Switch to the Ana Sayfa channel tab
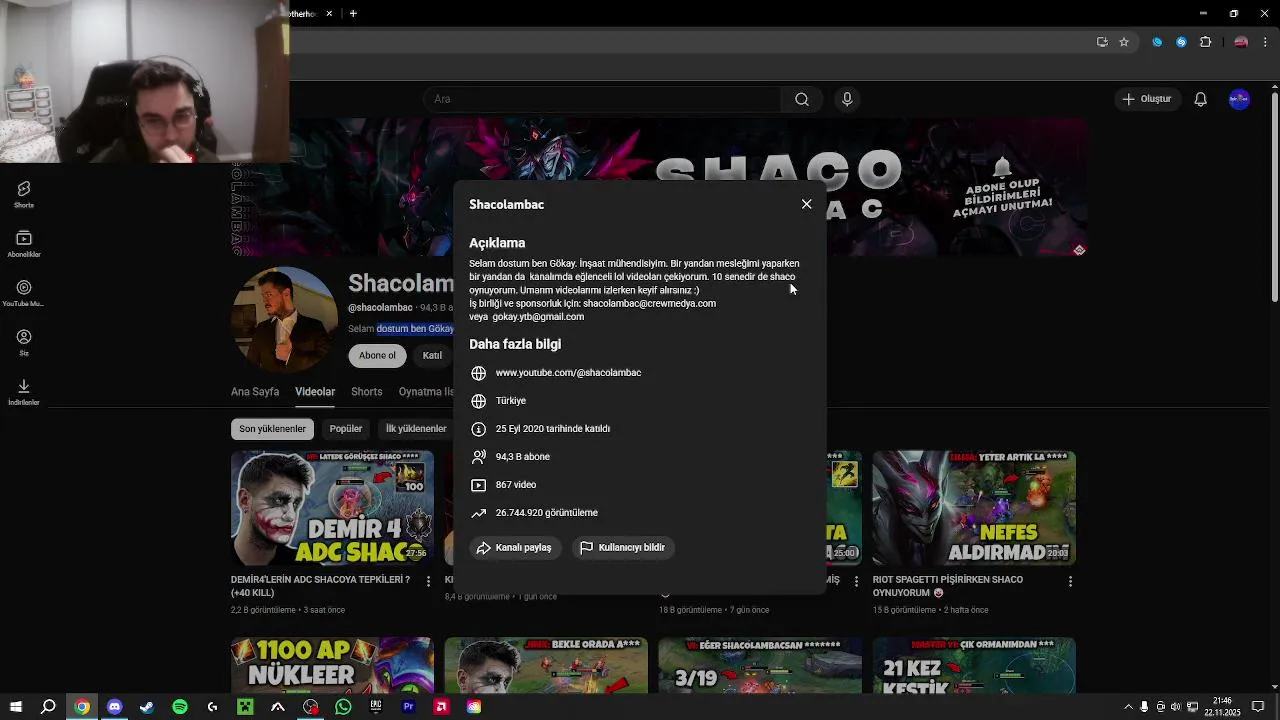 255,392
